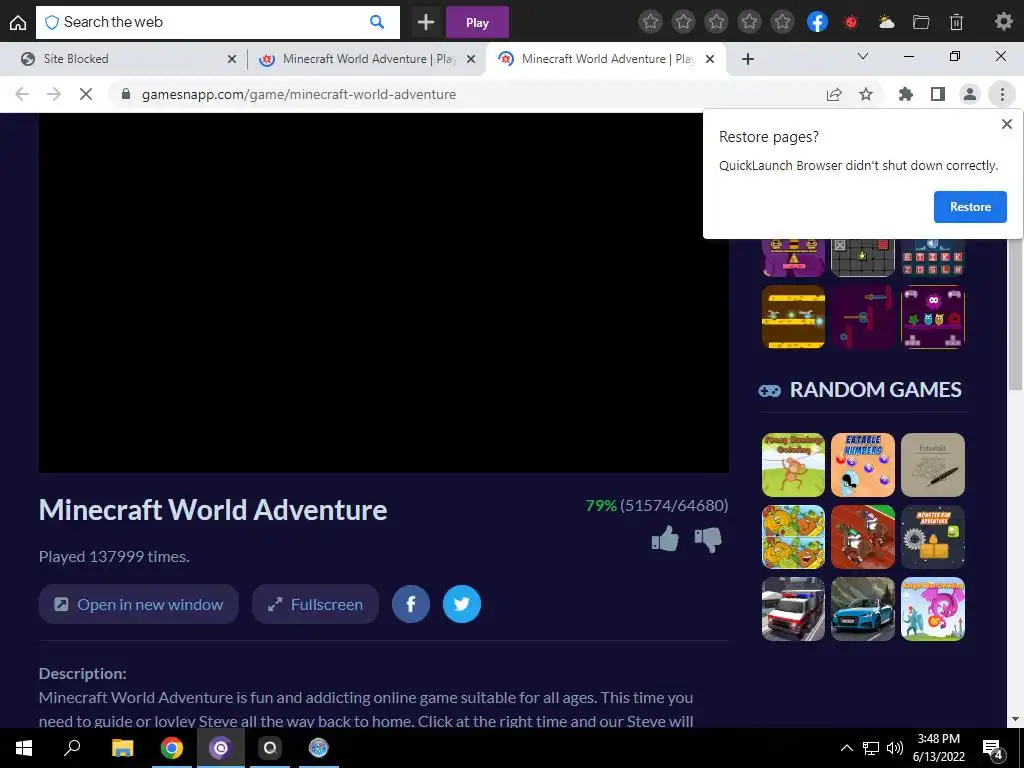Open the Facebook shortcut in the launcher bar

coord(817,22)
